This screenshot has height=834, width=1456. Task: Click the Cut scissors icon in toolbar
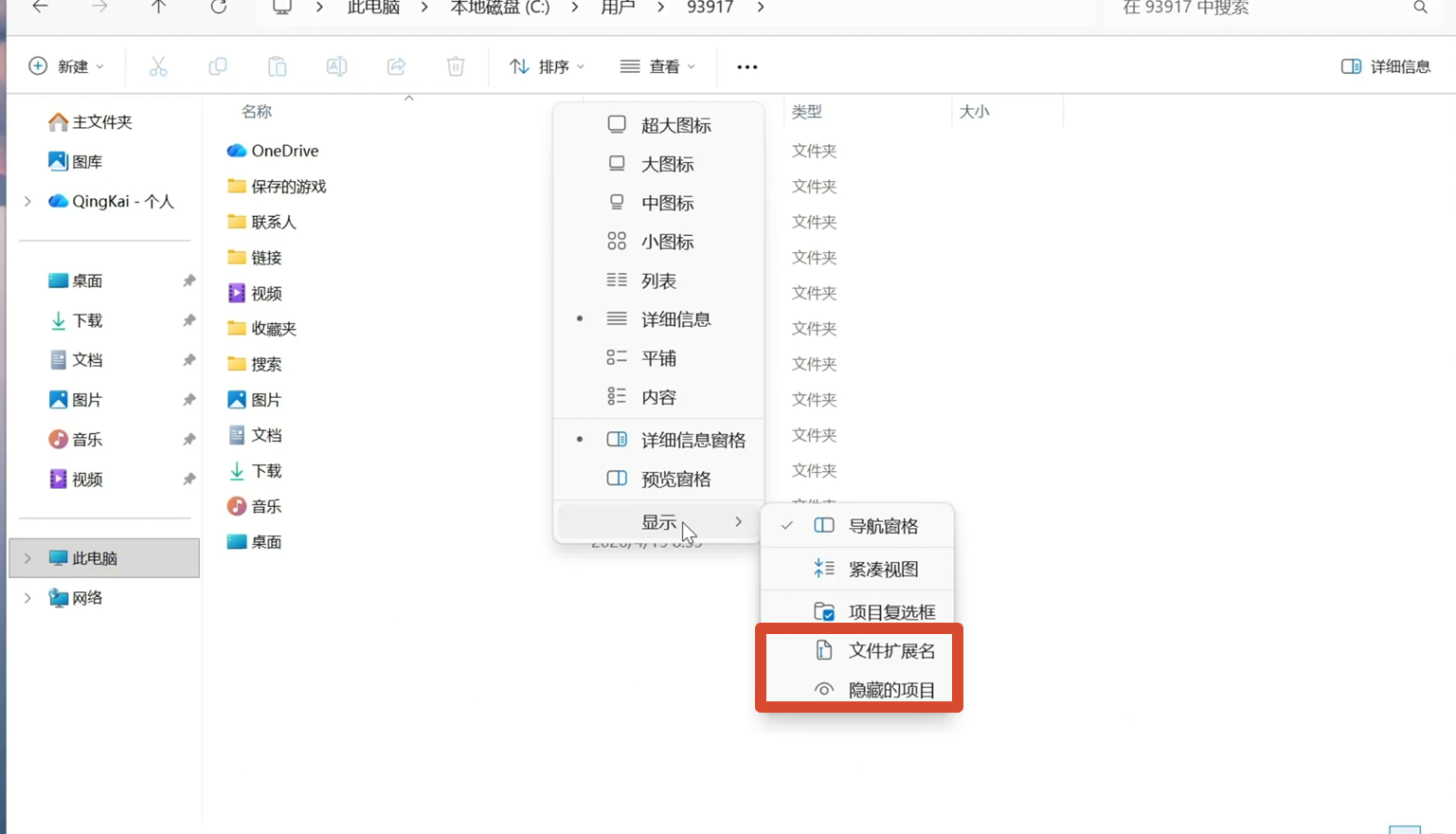(x=158, y=66)
